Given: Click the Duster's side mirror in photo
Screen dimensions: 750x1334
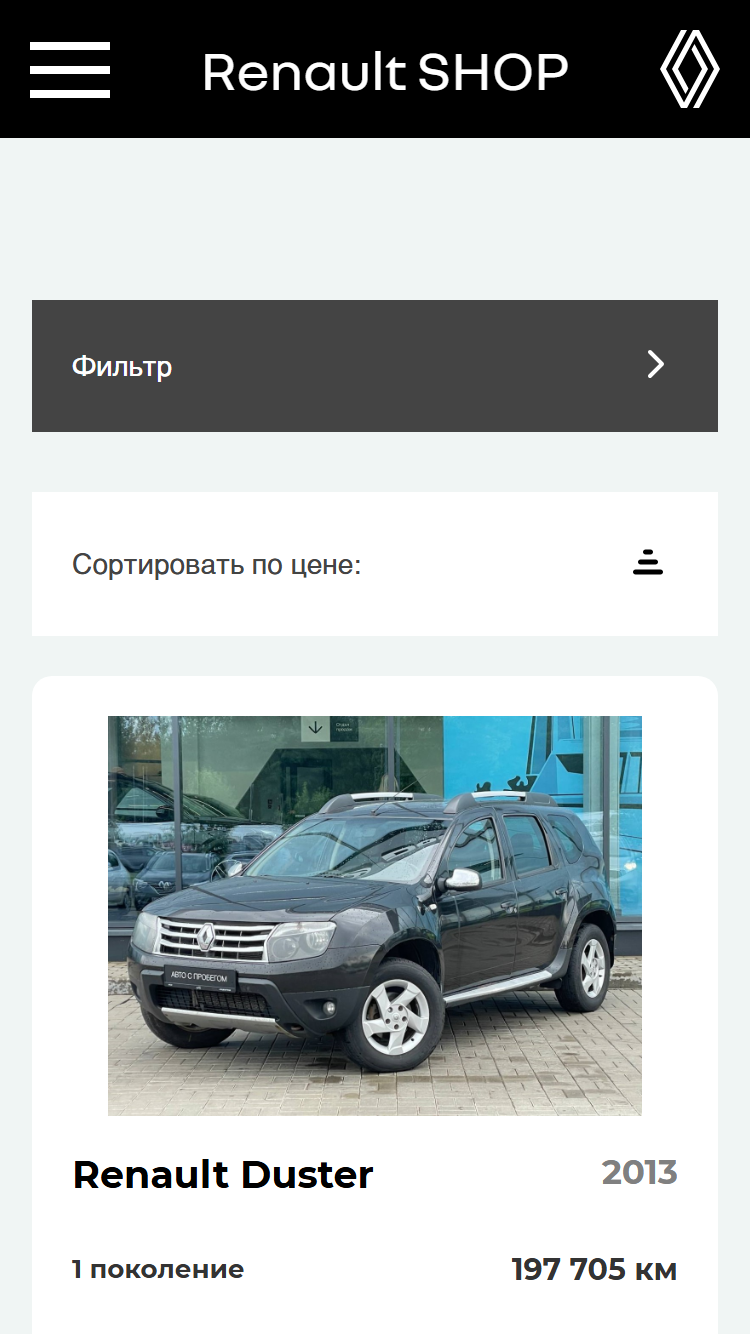Looking at the screenshot, I should click(462, 879).
